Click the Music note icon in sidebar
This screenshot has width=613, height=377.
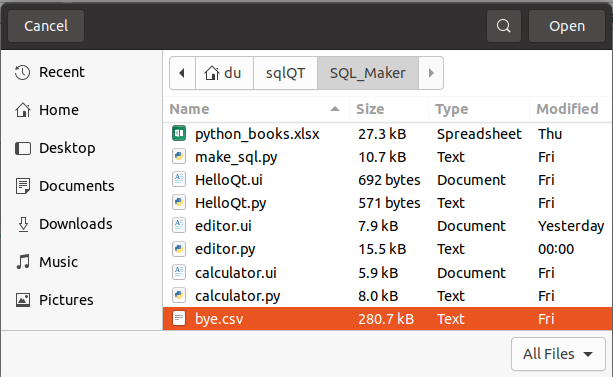tap(23, 262)
